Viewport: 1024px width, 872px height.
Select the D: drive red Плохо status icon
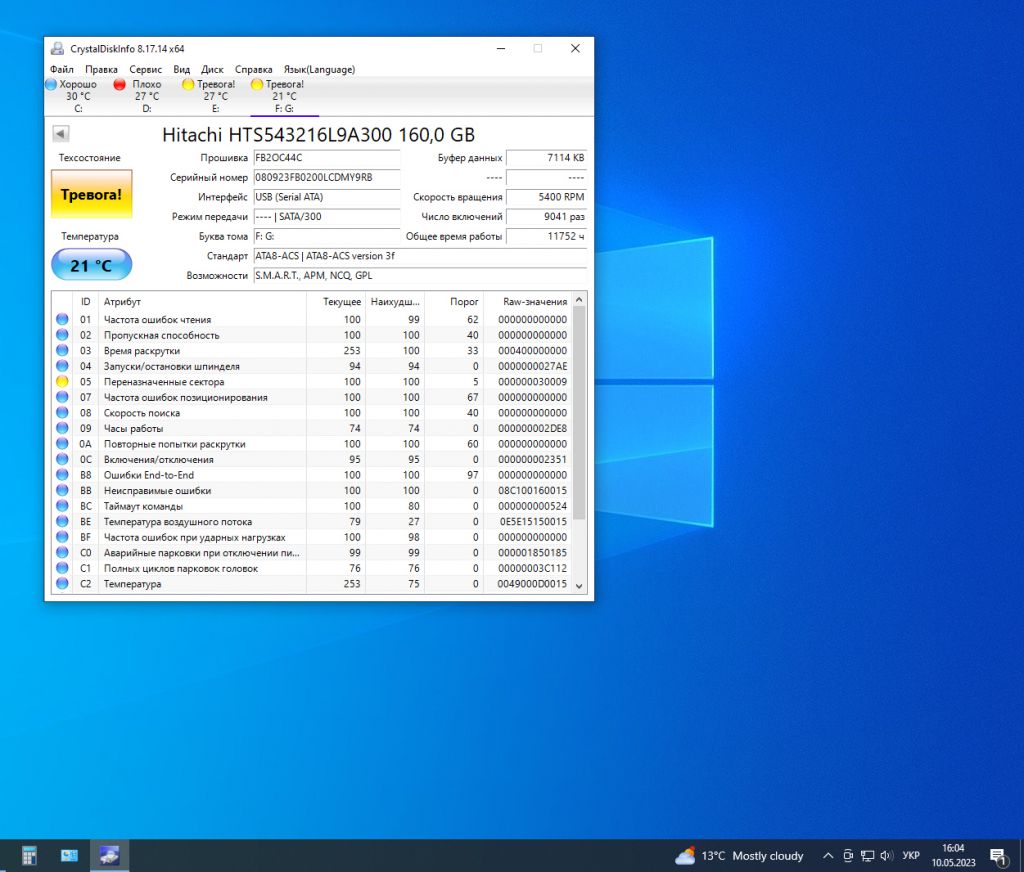tap(120, 84)
